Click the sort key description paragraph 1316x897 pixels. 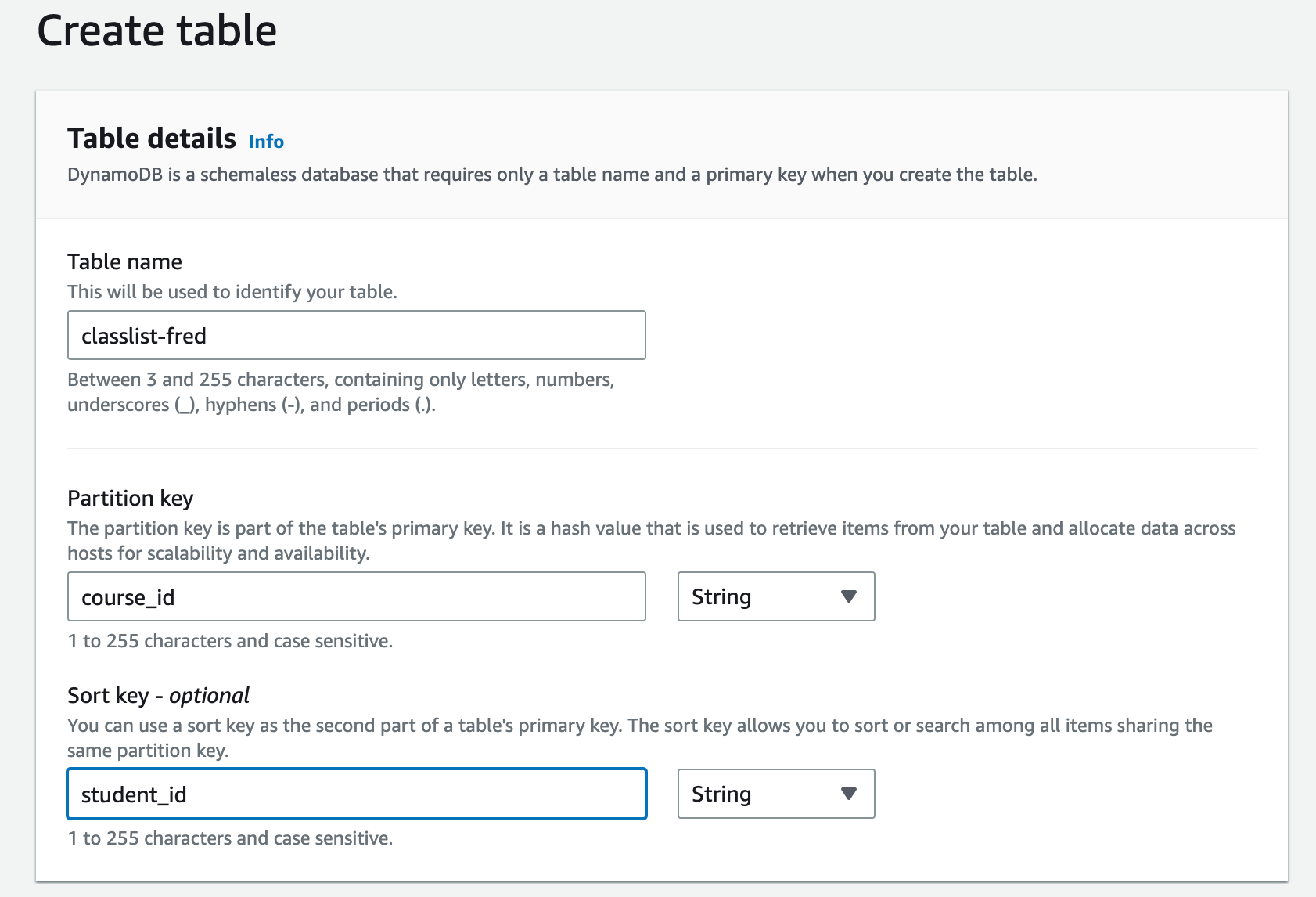(639, 738)
